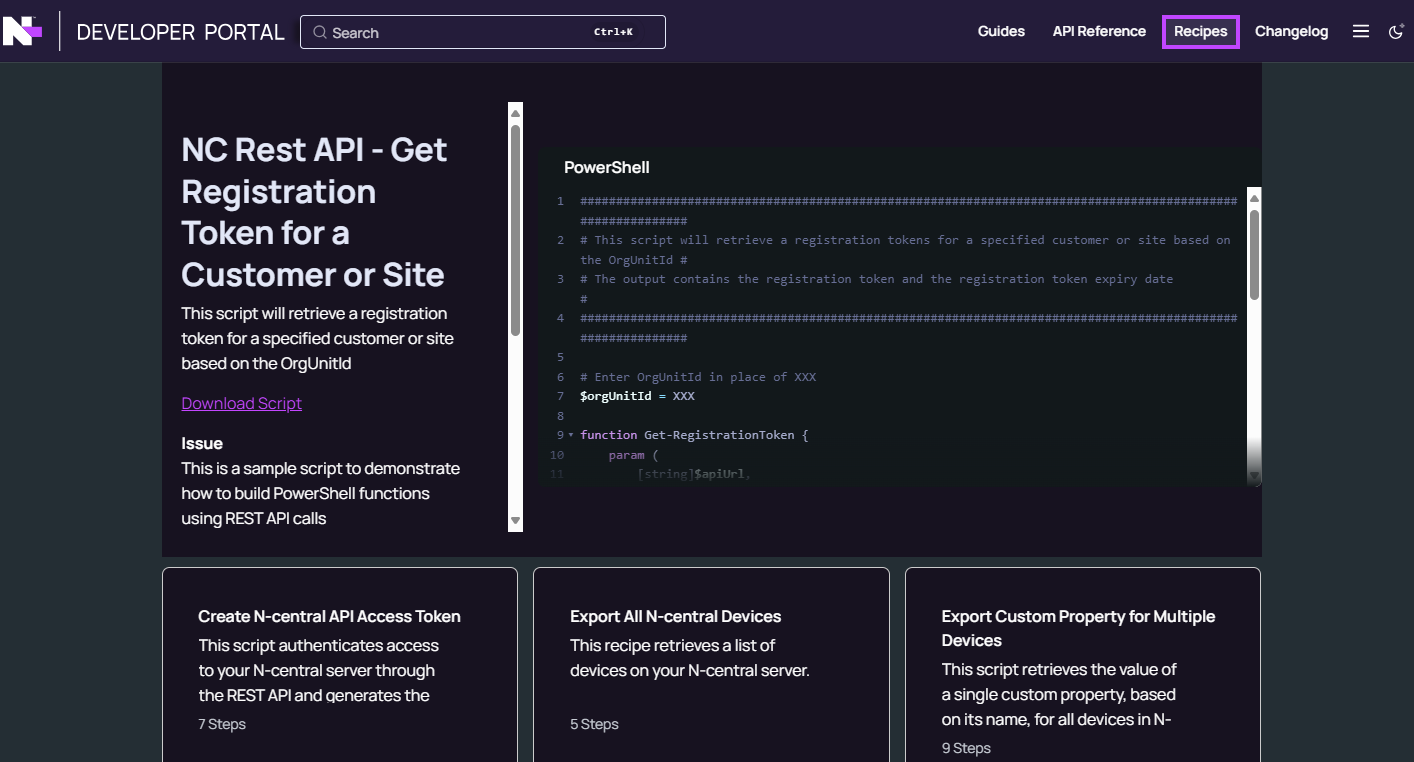Screen dimensions: 1414x762
Task: Click DEVELOPER PORTAL title link
Action: (180, 32)
